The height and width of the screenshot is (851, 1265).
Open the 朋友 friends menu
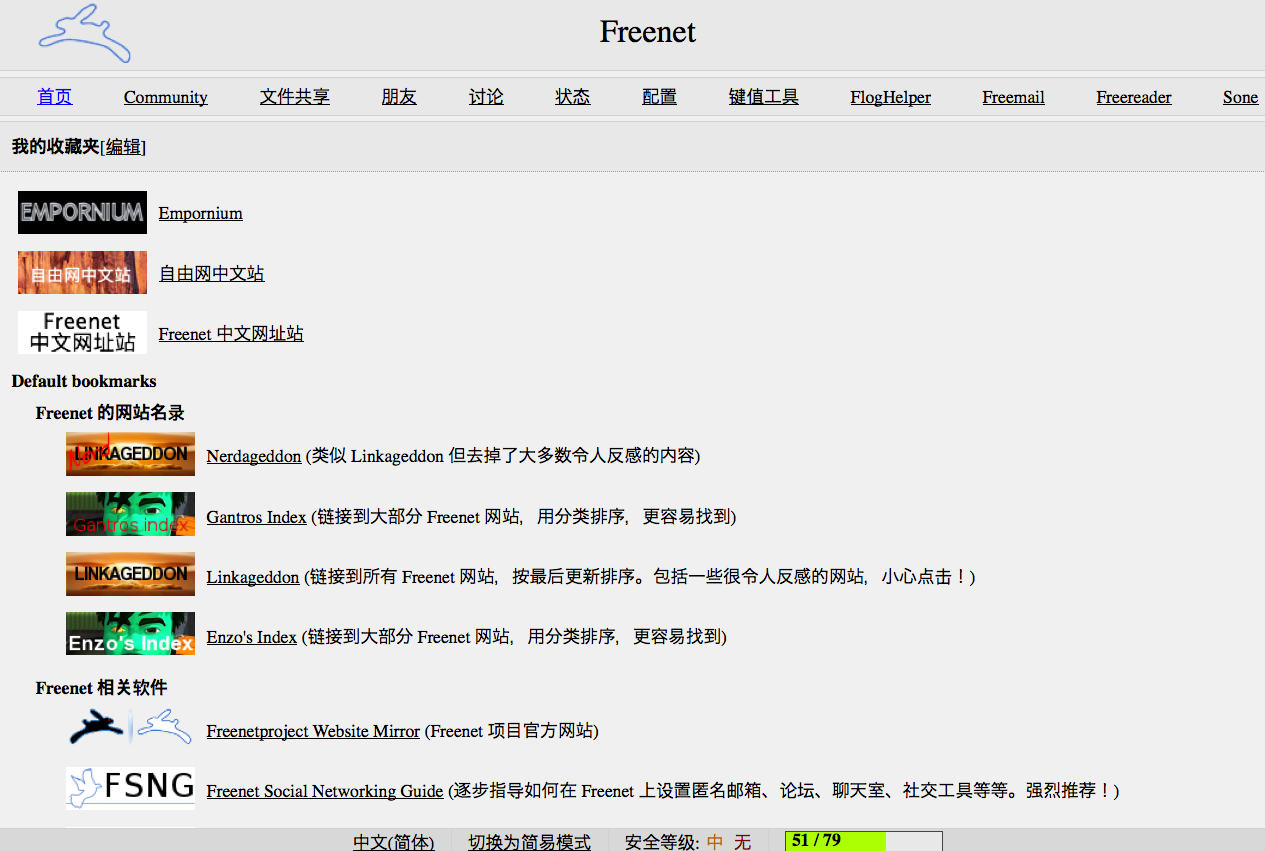click(399, 97)
